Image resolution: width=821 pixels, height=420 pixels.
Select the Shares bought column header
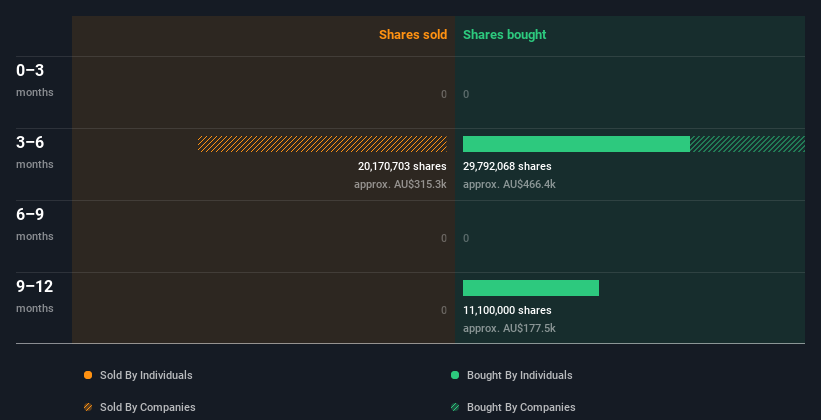point(505,35)
